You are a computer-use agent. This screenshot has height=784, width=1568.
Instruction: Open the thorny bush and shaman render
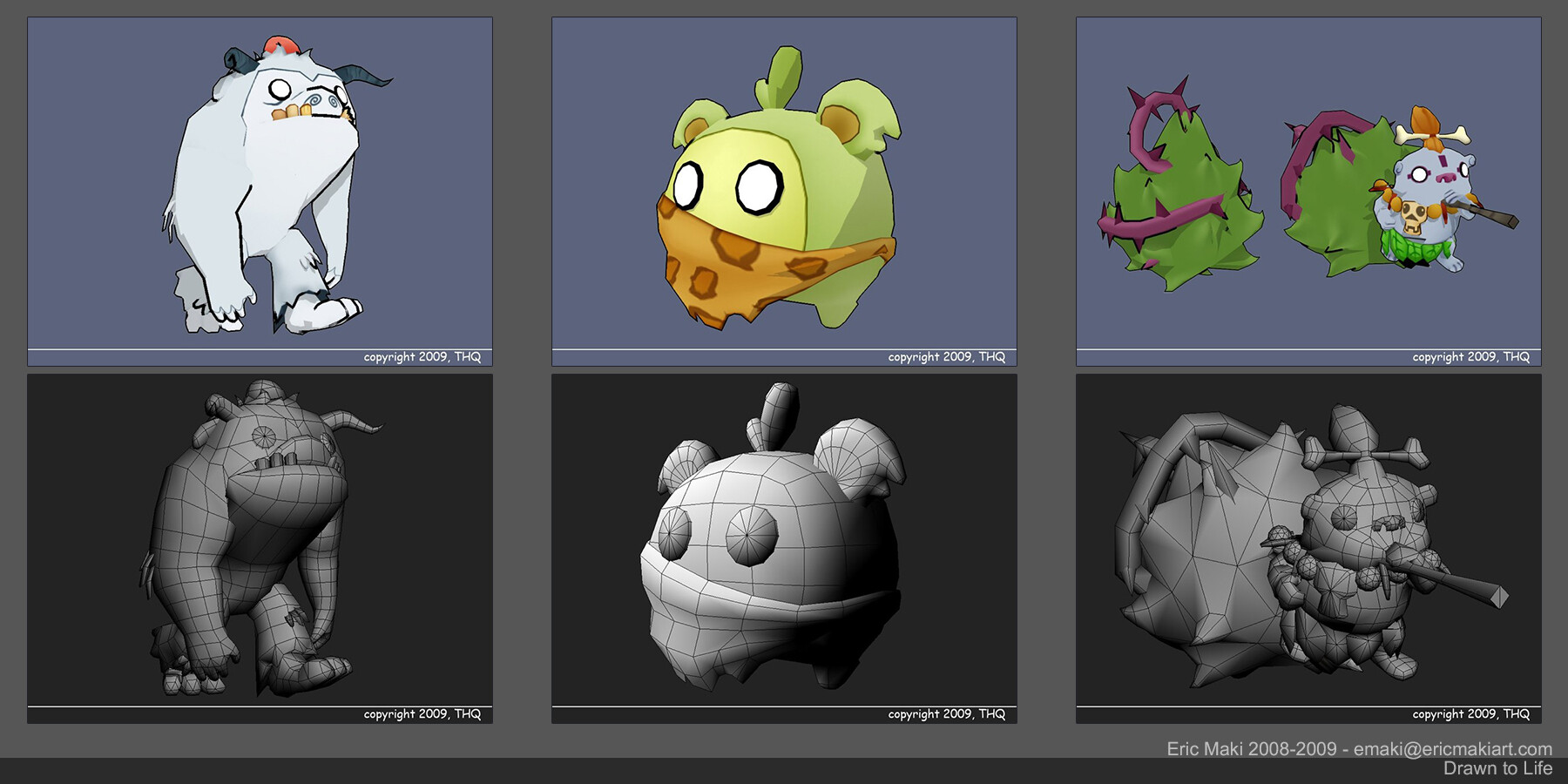click(1308, 192)
